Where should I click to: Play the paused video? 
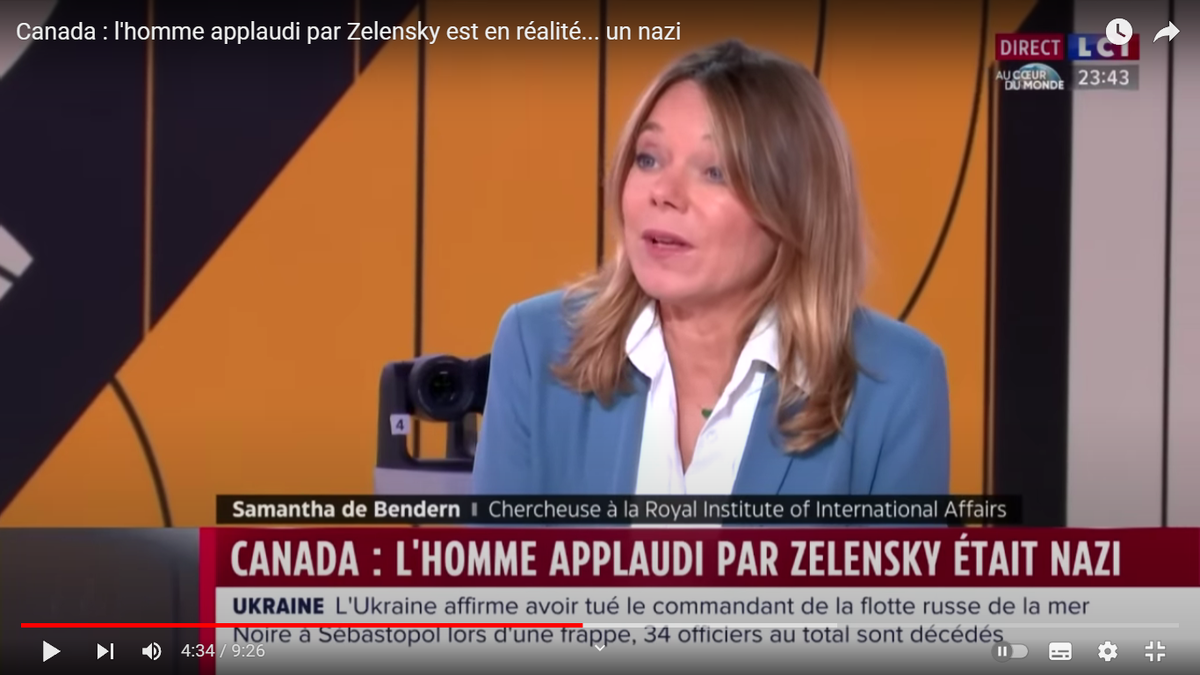[51, 651]
